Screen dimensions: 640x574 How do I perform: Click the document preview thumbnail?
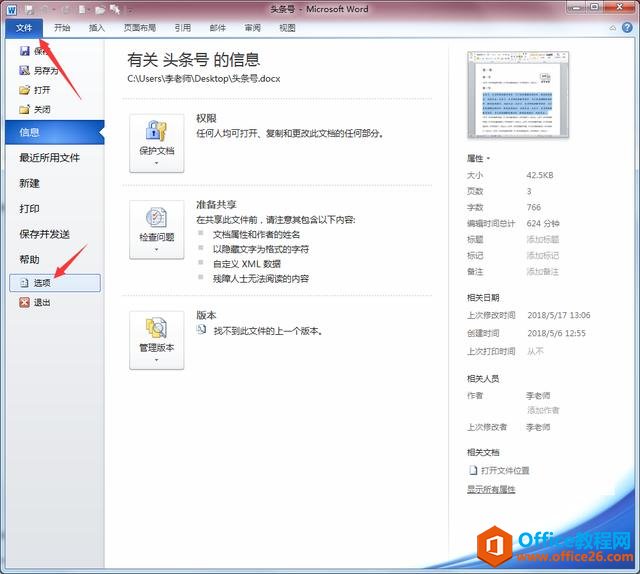point(518,95)
